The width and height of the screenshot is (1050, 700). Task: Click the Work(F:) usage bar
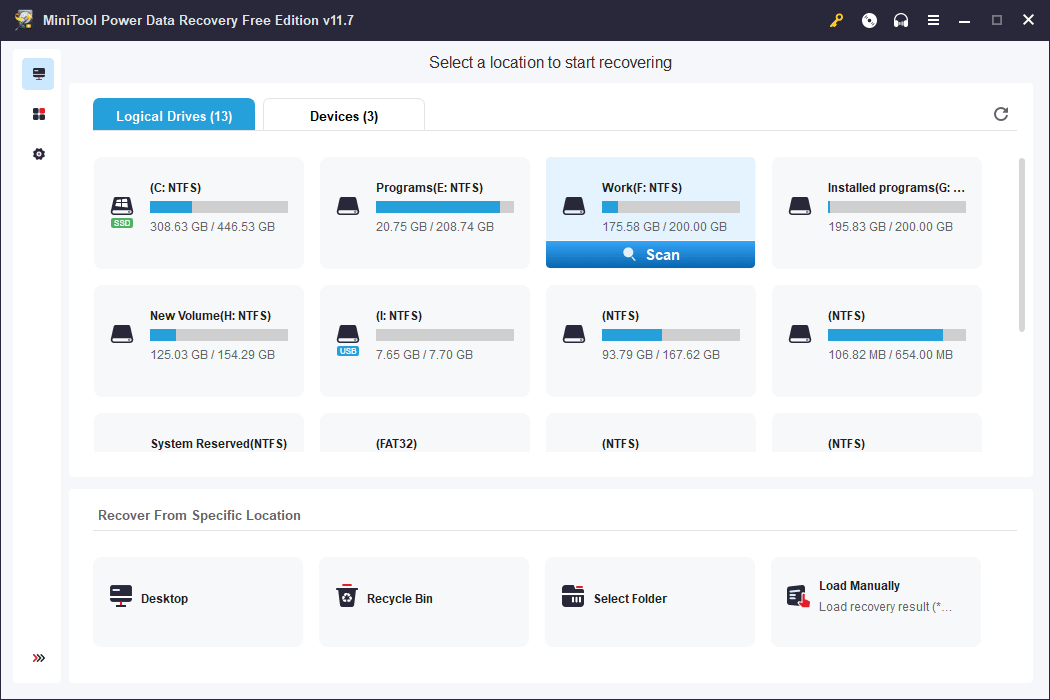tap(671, 207)
